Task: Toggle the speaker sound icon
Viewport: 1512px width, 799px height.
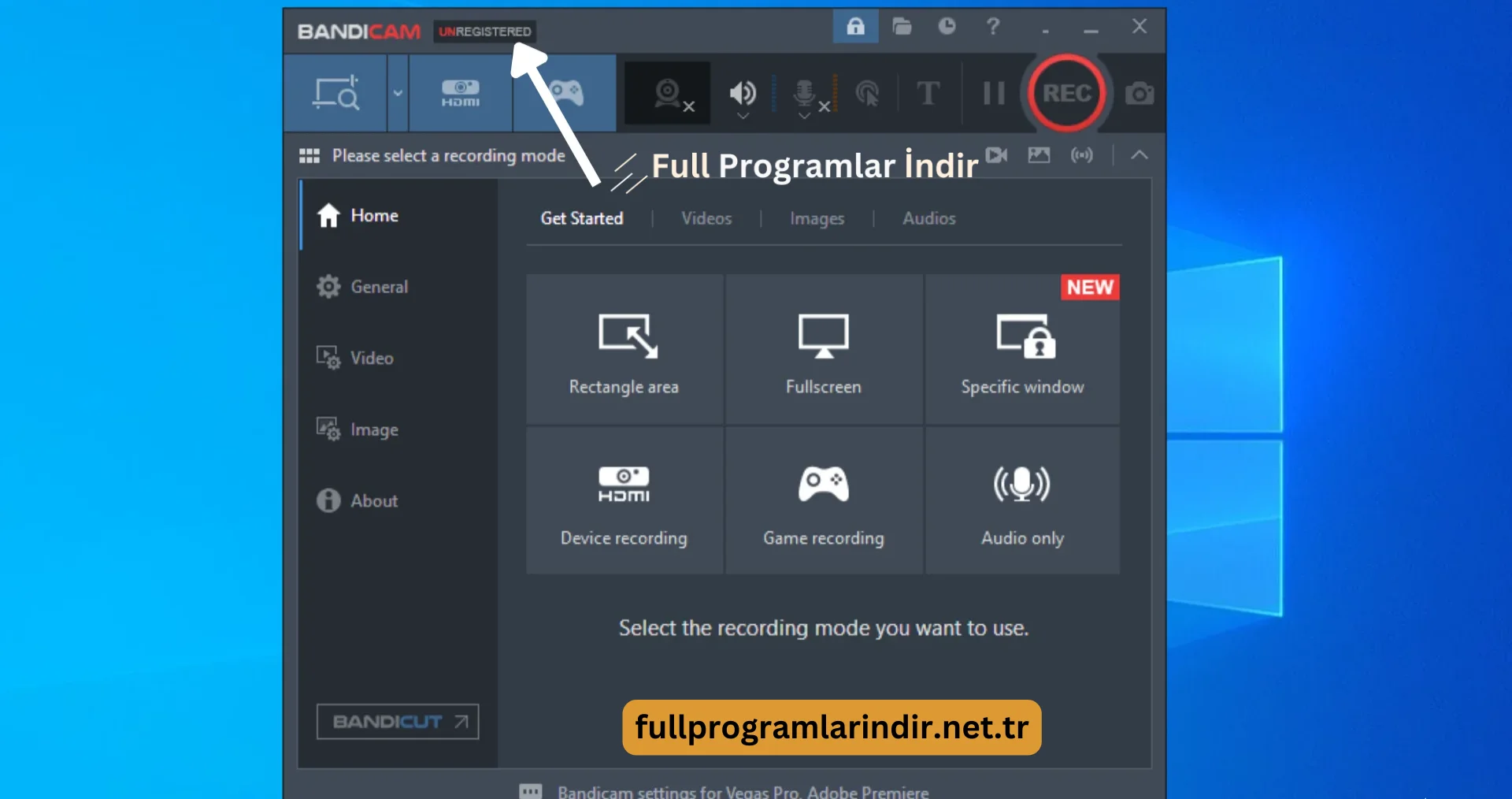Action: (742, 92)
